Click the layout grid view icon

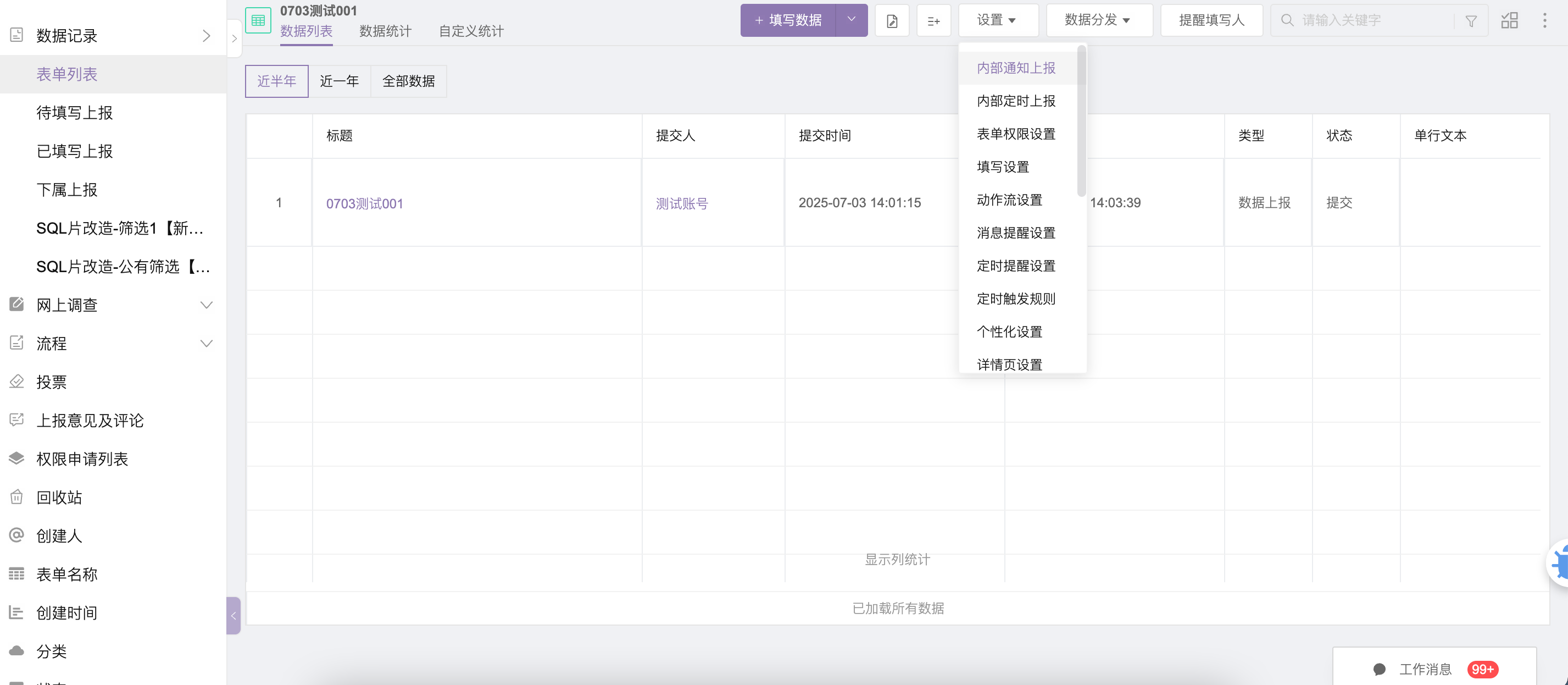1510,20
